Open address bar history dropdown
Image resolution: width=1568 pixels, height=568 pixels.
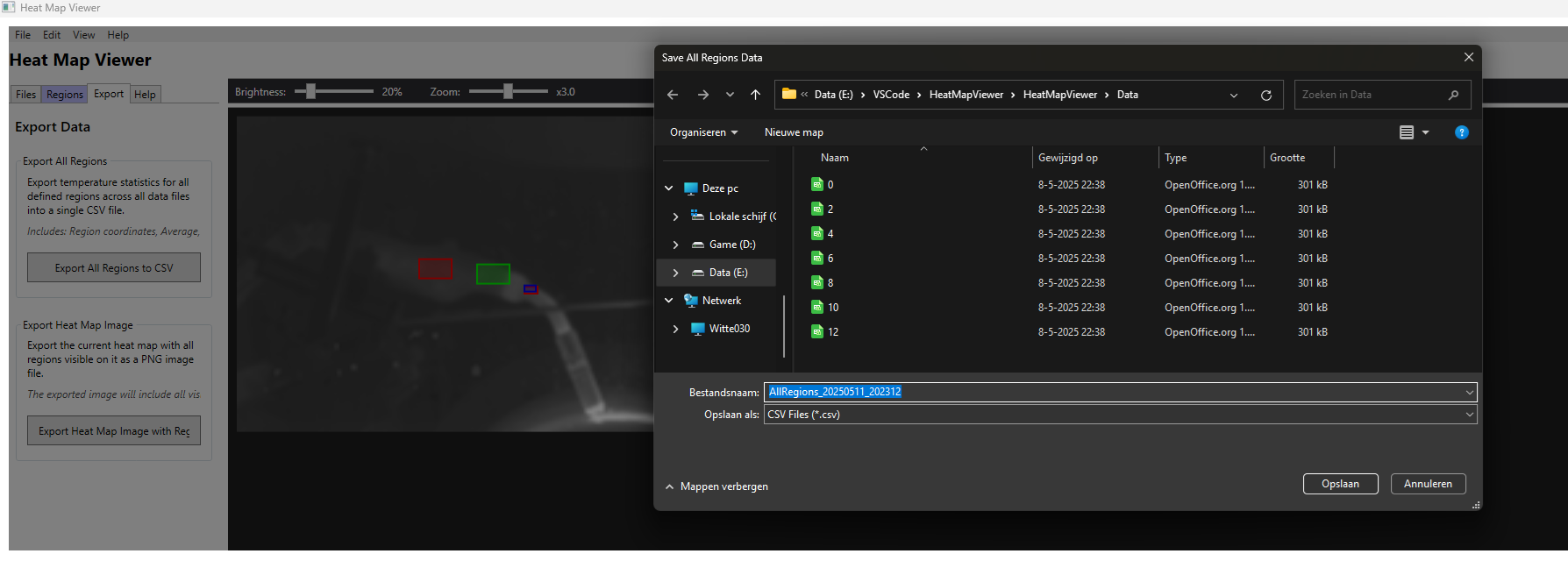[1234, 95]
